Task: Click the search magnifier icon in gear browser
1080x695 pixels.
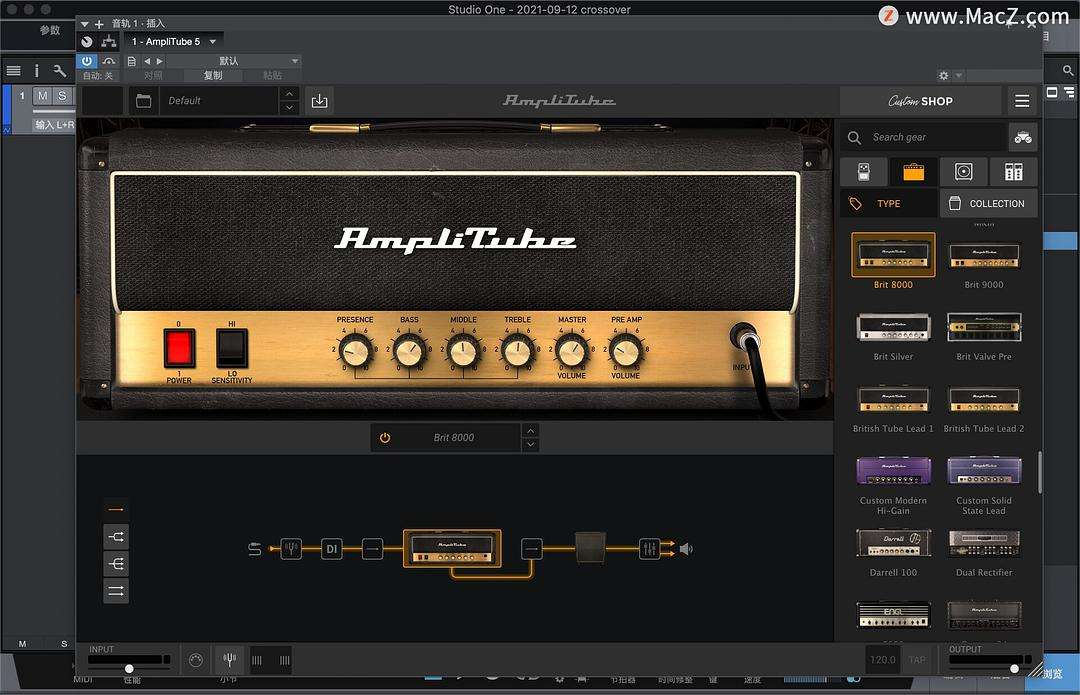Action: (854, 137)
